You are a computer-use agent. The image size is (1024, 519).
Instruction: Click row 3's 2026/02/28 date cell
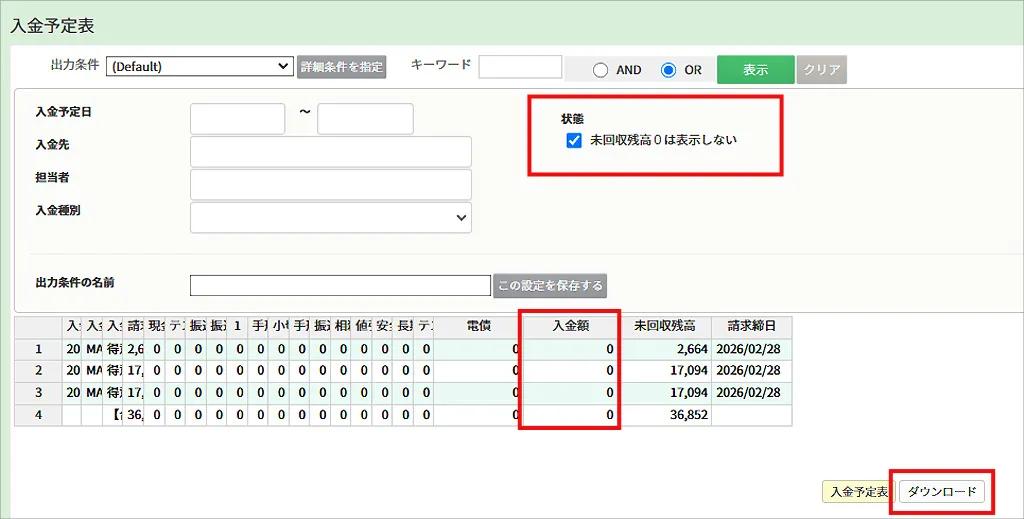pyautogui.click(x=752, y=393)
